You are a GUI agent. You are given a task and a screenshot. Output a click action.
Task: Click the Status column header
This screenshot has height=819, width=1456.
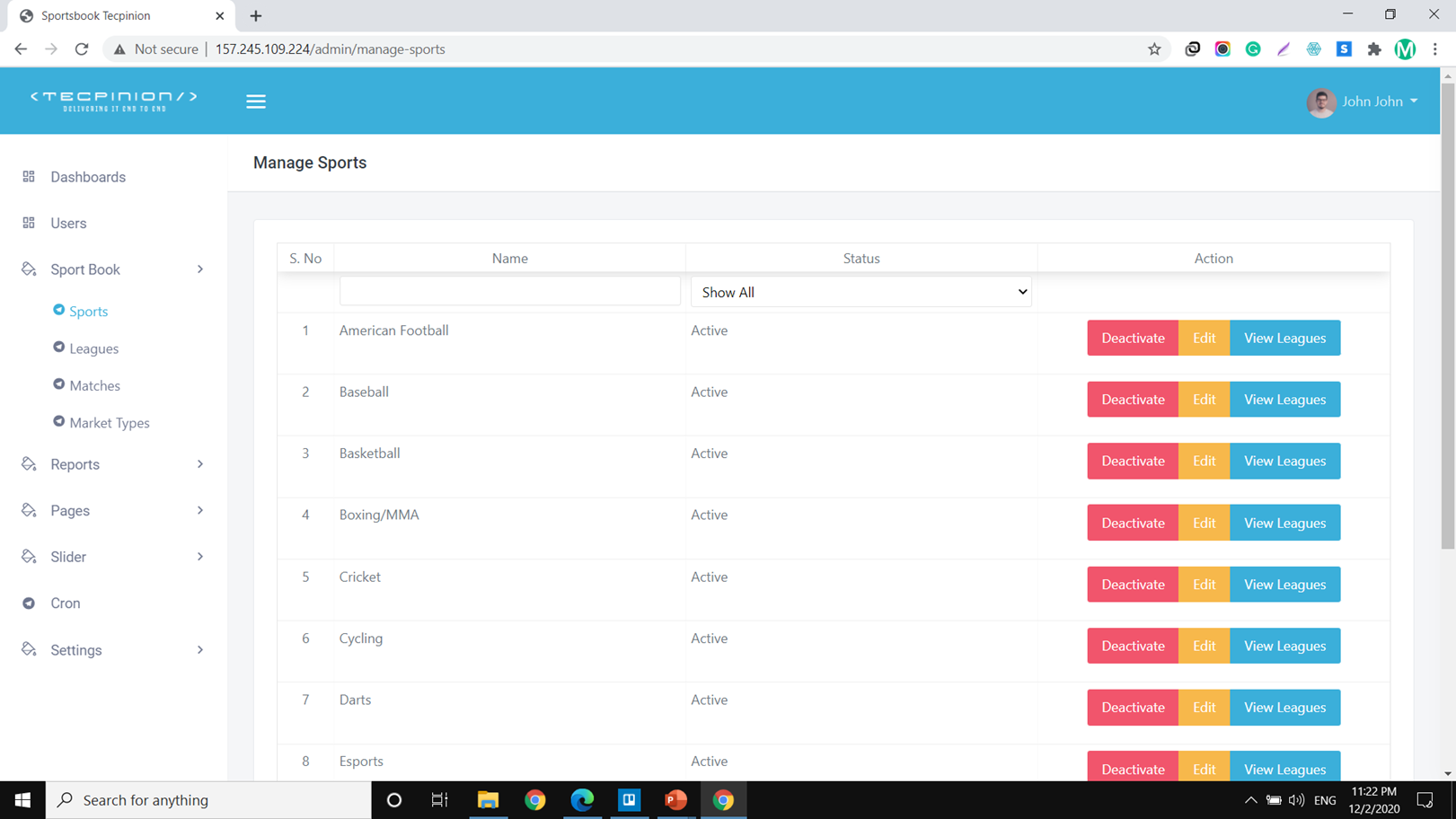pyautogui.click(x=860, y=258)
